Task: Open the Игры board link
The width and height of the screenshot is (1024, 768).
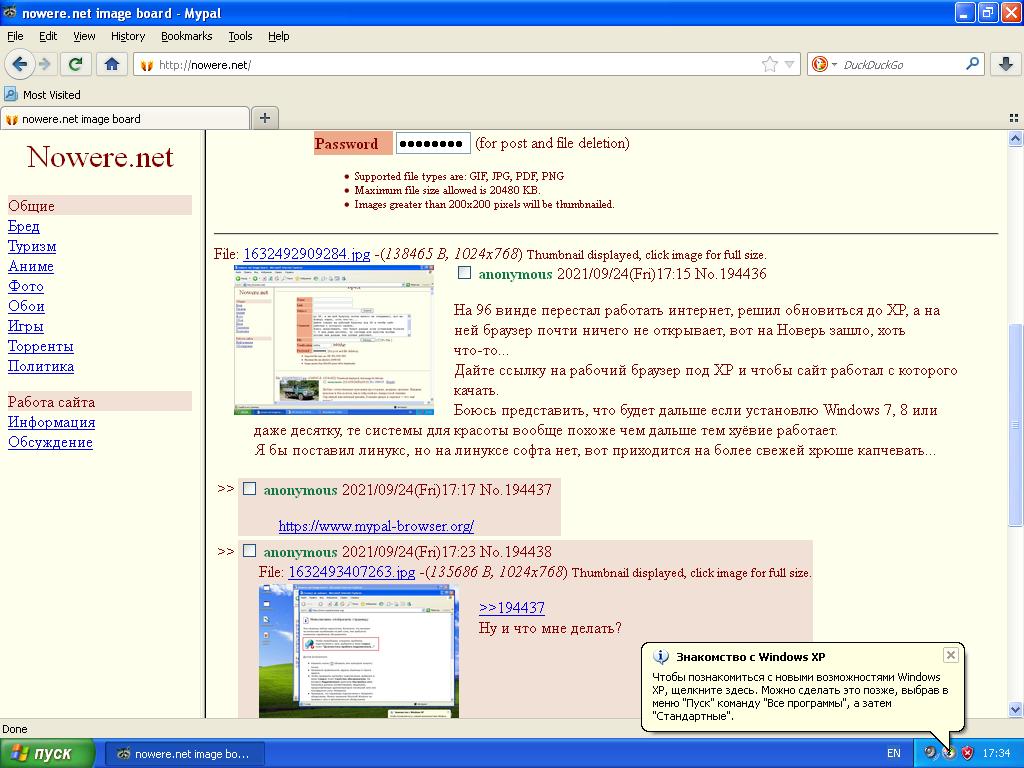Action: (x=25, y=326)
